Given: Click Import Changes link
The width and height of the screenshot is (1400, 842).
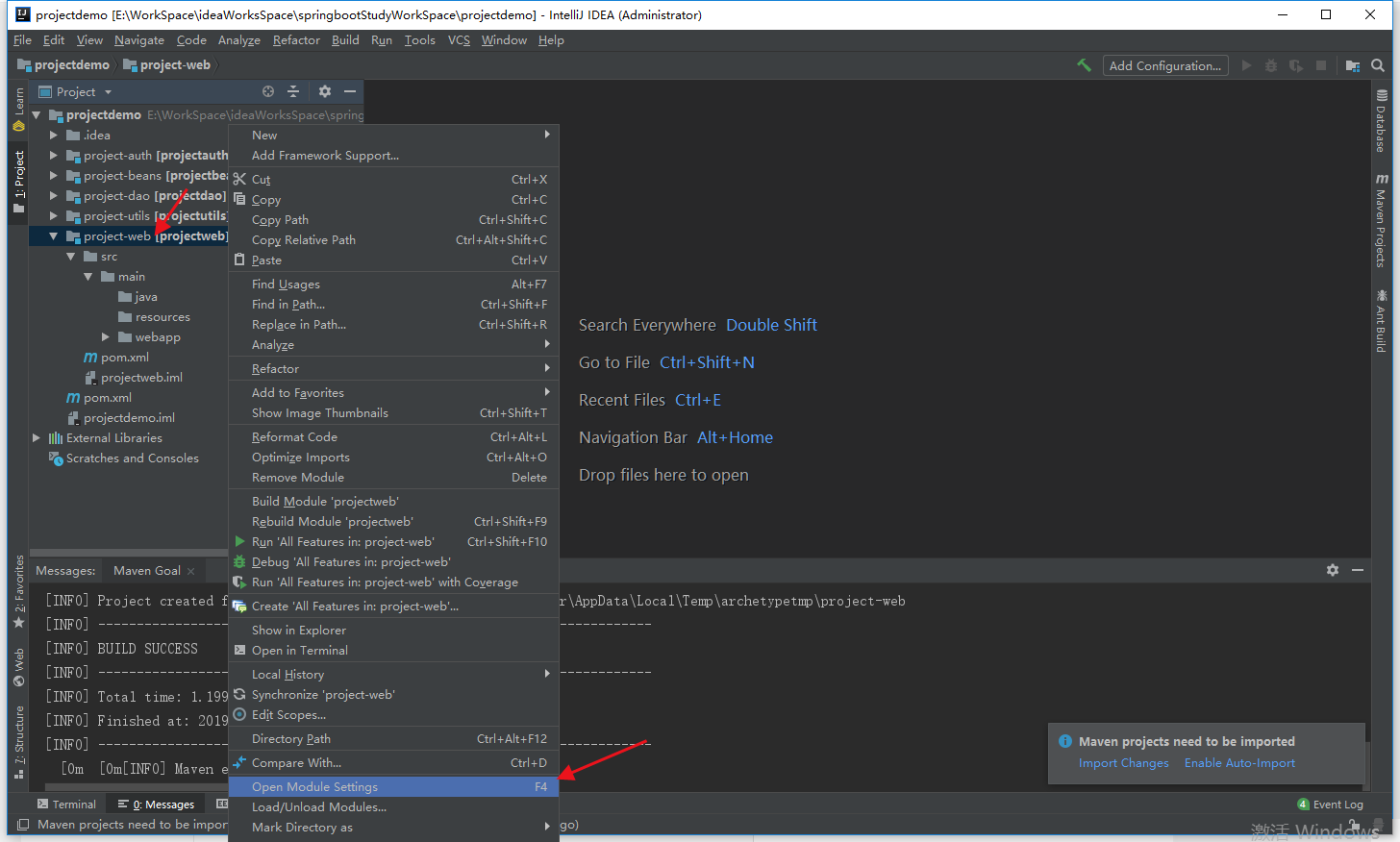Looking at the screenshot, I should point(1124,763).
